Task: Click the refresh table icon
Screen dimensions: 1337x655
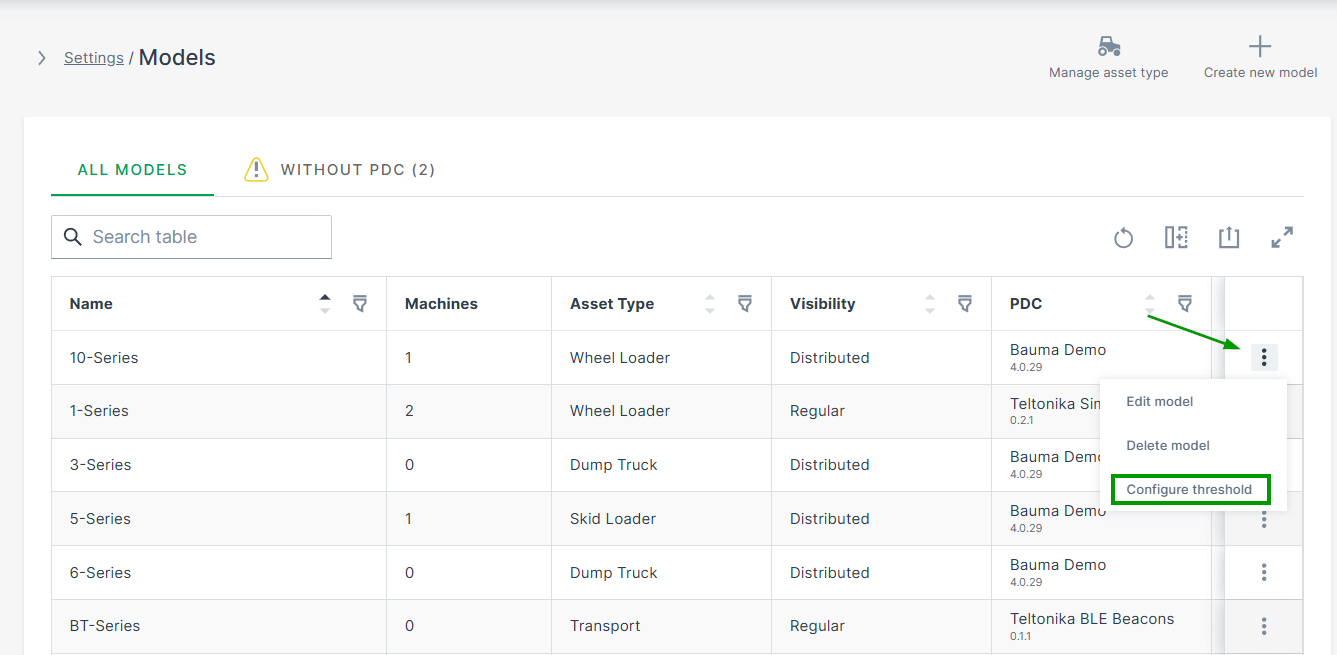Action: (1123, 238)
